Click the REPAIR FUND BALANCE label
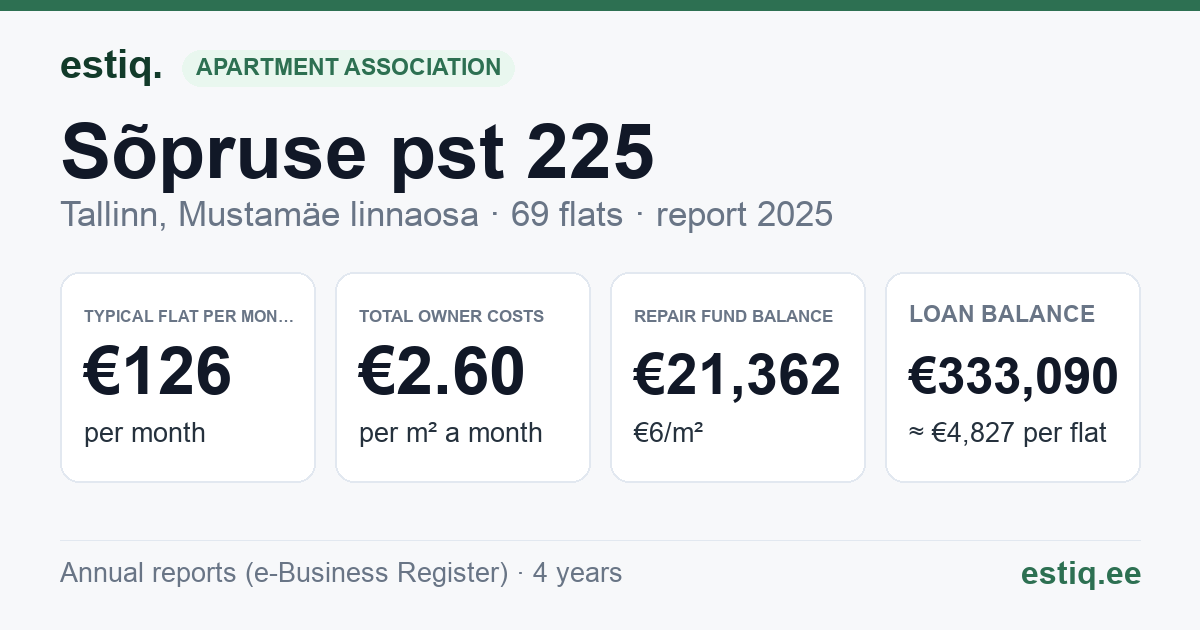Image resolution: width=1200 pixels, height=630 pixels. (733, 316)
